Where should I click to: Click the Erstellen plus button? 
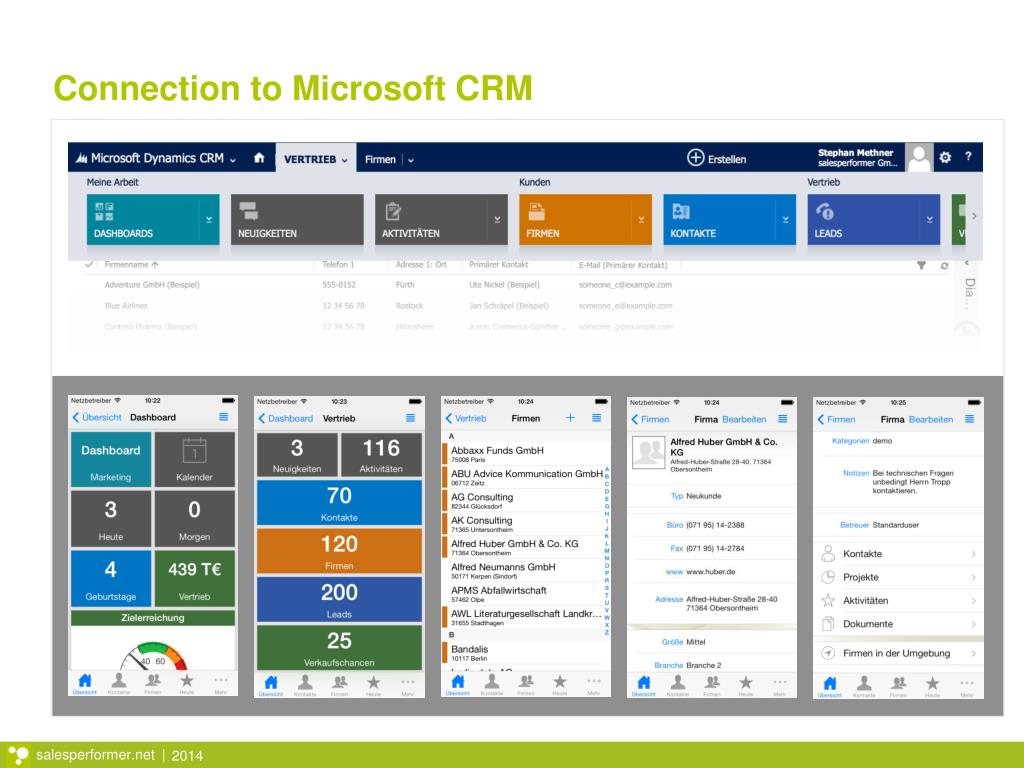coord(716,158)
